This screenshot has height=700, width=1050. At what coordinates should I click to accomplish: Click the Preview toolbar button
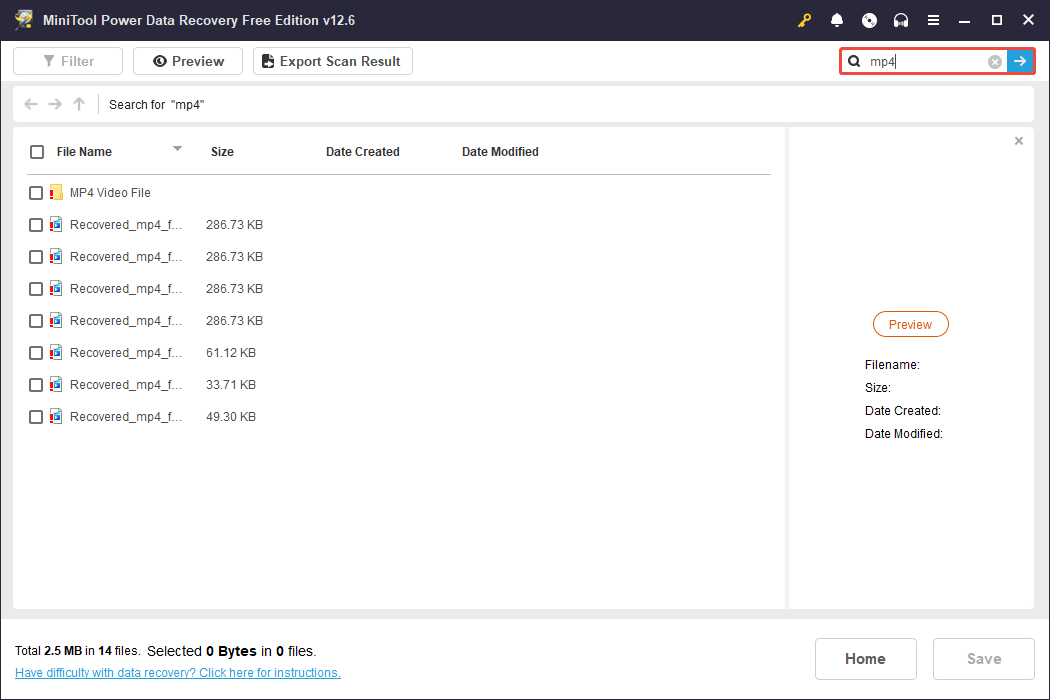pyautogui.click(x=188, y=61)
